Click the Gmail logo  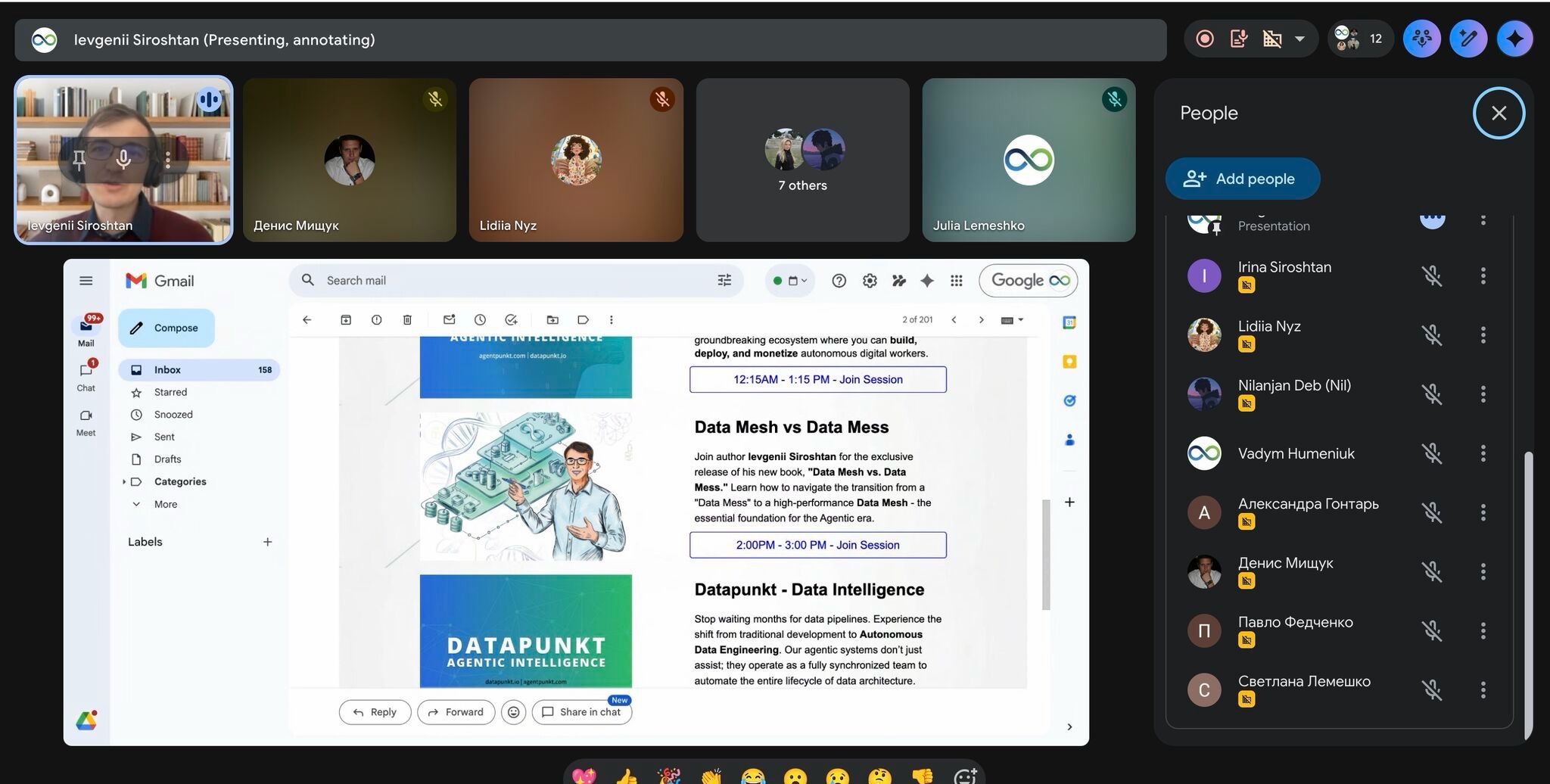point(160,281)
